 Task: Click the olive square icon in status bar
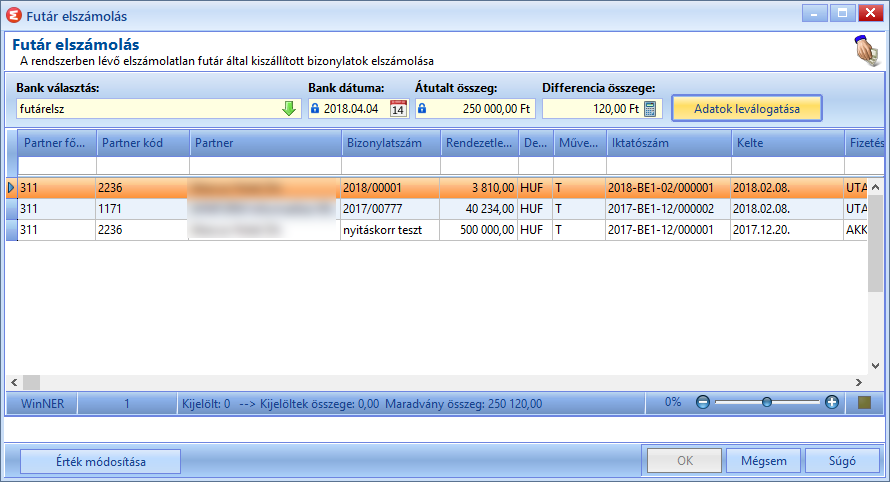tap(864, 403)
